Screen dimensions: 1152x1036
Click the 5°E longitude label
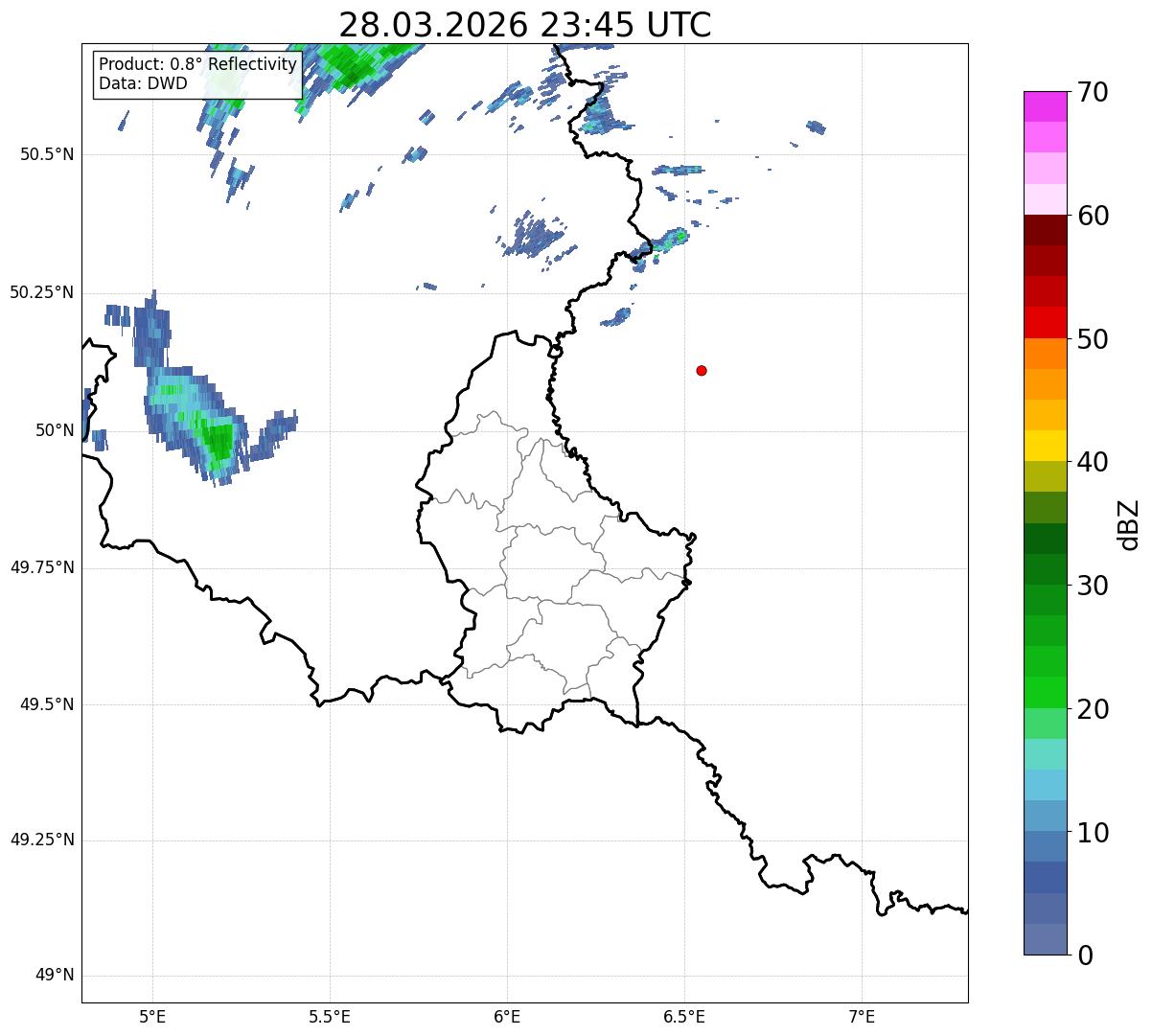pos(152,1016)
